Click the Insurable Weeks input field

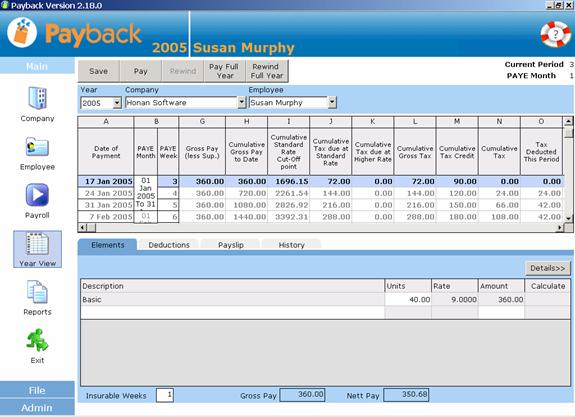(165, 395)
